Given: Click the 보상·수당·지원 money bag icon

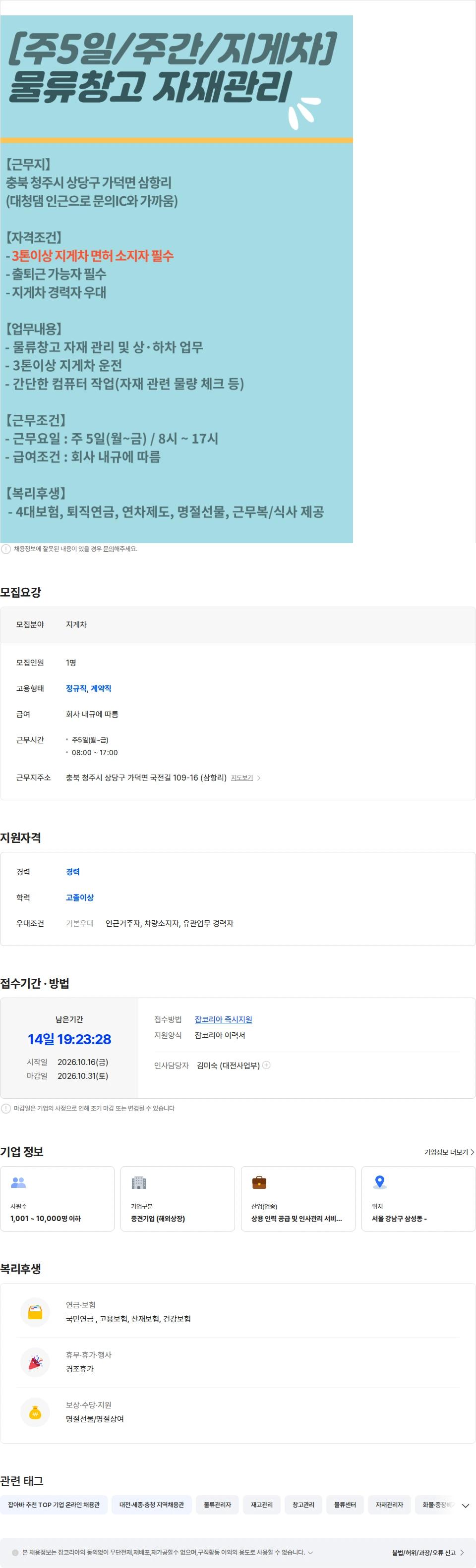Looking at the screenshot, I should pos(35,1411).
